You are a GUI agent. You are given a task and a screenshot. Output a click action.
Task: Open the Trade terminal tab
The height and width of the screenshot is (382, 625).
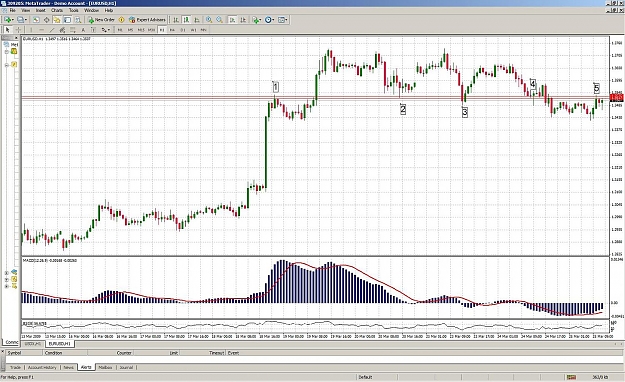coord(15,367)
